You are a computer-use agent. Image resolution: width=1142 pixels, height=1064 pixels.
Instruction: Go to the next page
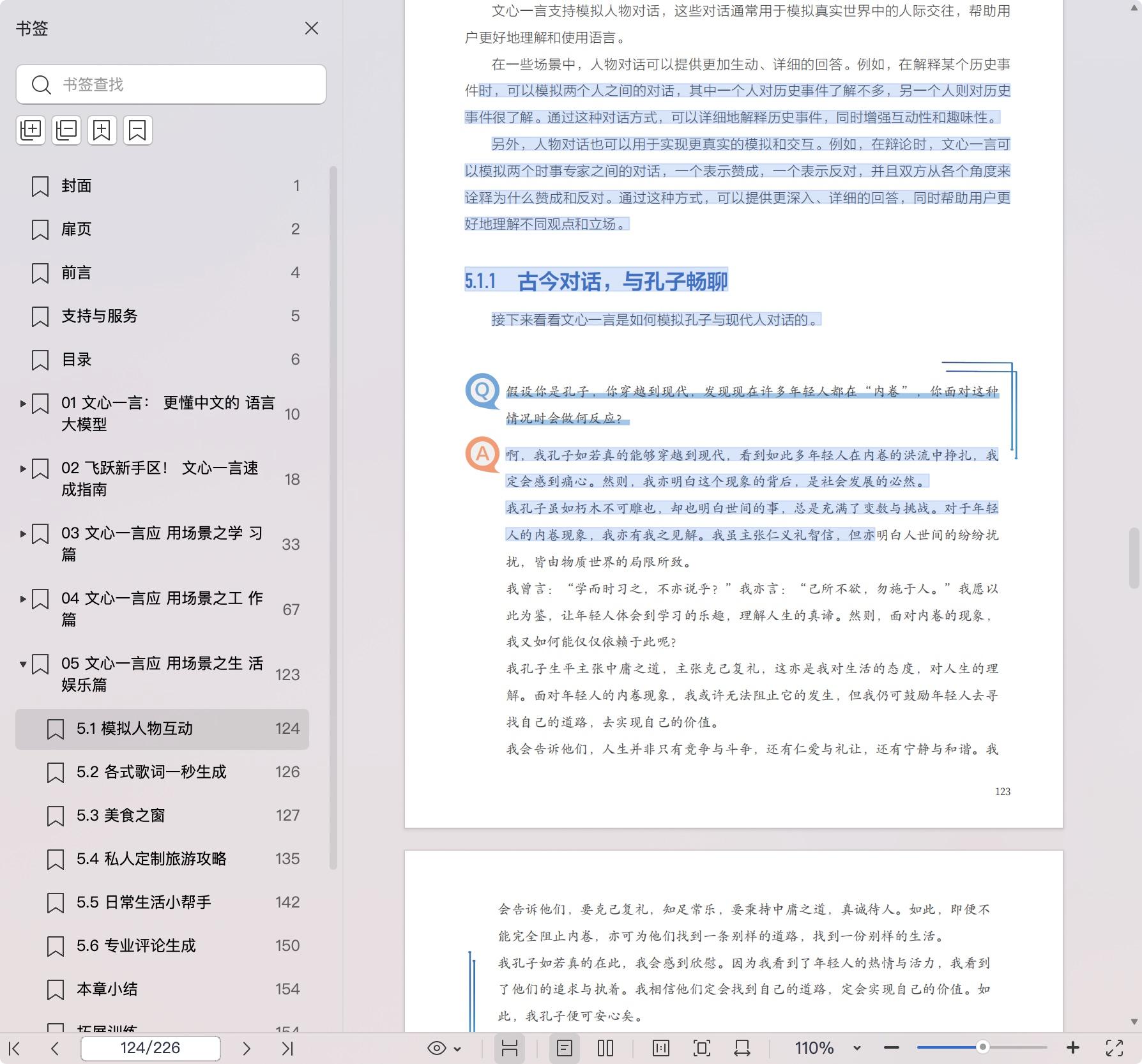pyautogui.click(x=247, y=1048)
